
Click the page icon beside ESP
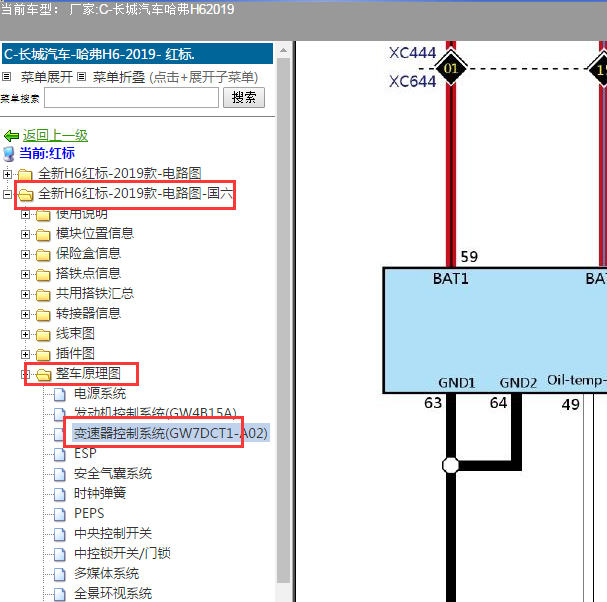60,454
